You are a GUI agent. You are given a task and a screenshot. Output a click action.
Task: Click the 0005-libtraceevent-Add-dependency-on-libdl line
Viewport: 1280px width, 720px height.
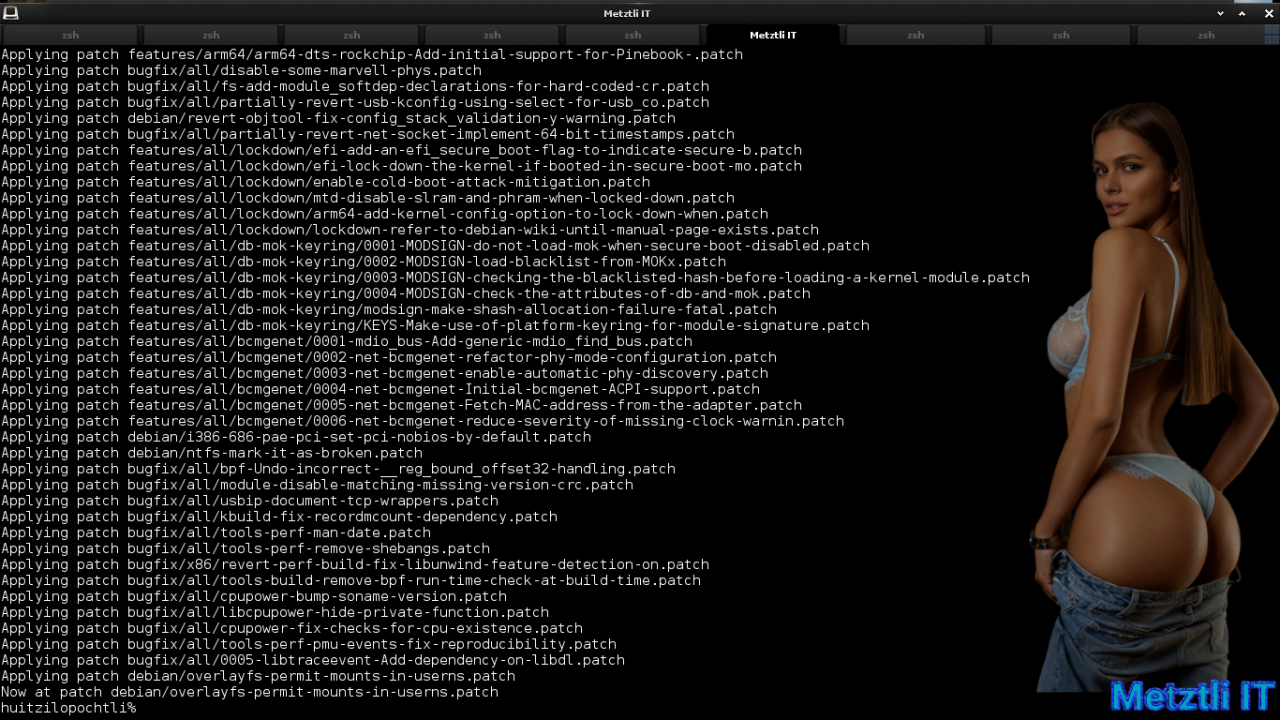click(x=313, y=660)
